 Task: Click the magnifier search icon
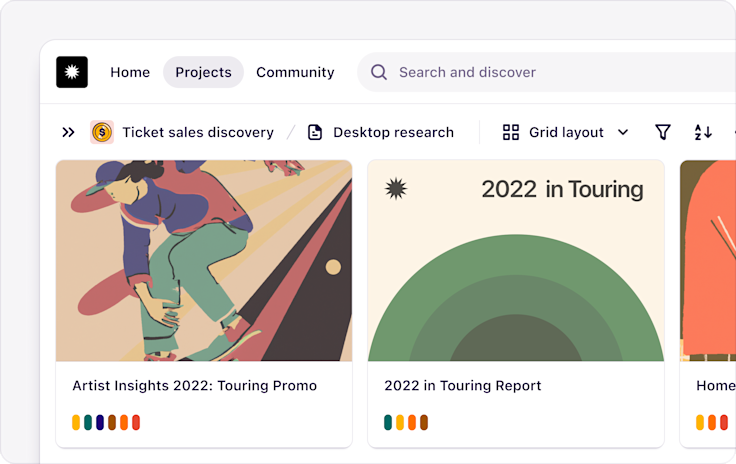click(x=379, y=72)
